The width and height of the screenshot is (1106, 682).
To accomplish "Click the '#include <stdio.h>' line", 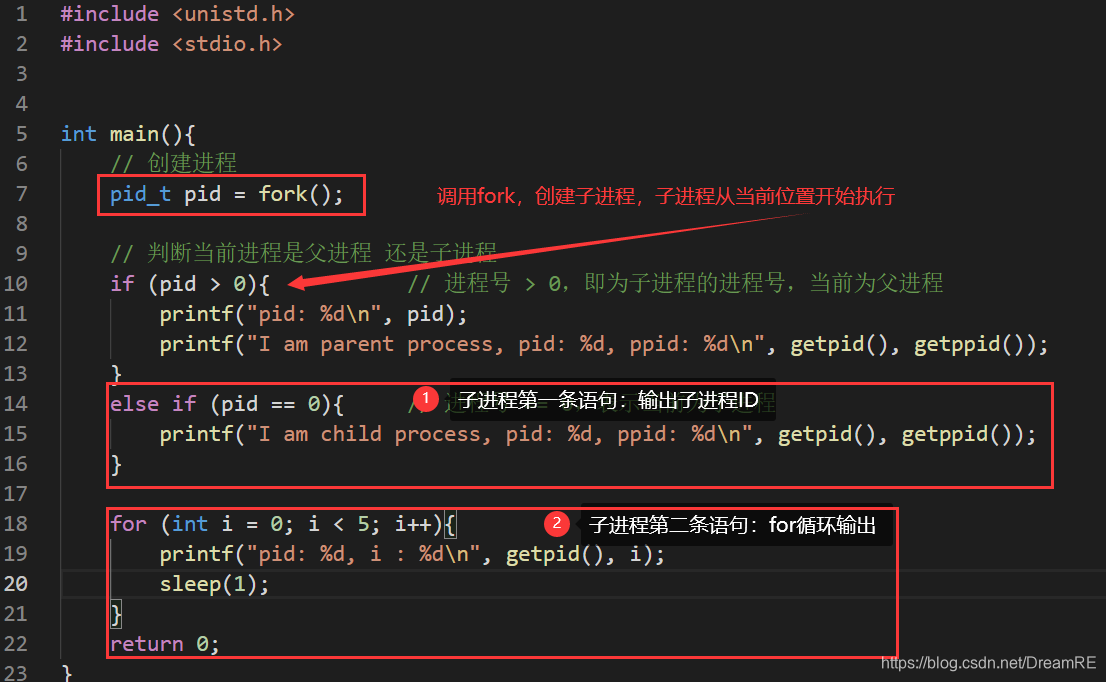I will (171, 44).
